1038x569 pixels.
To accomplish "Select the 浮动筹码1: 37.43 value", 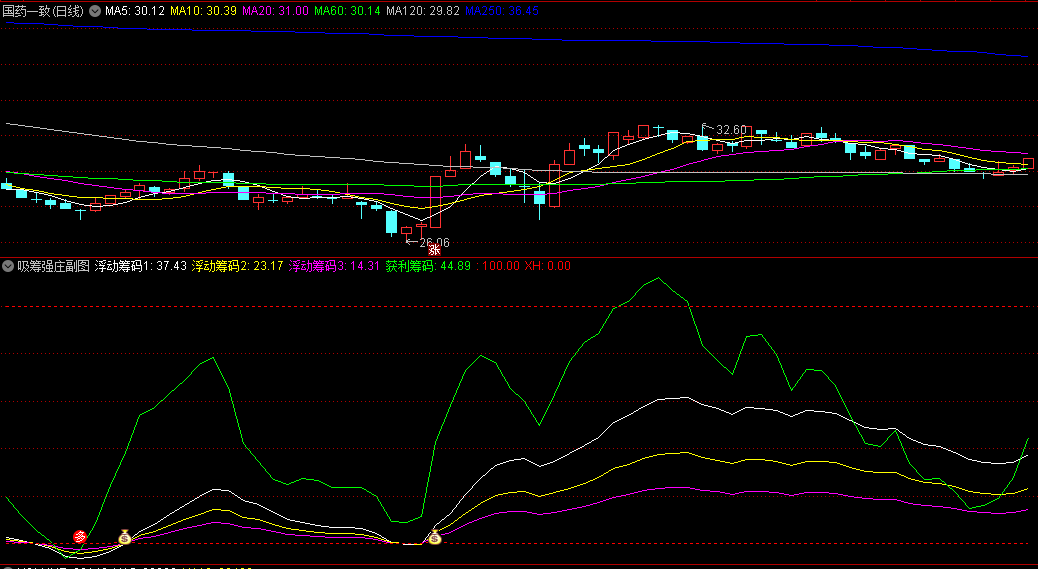I will [140, 266].
